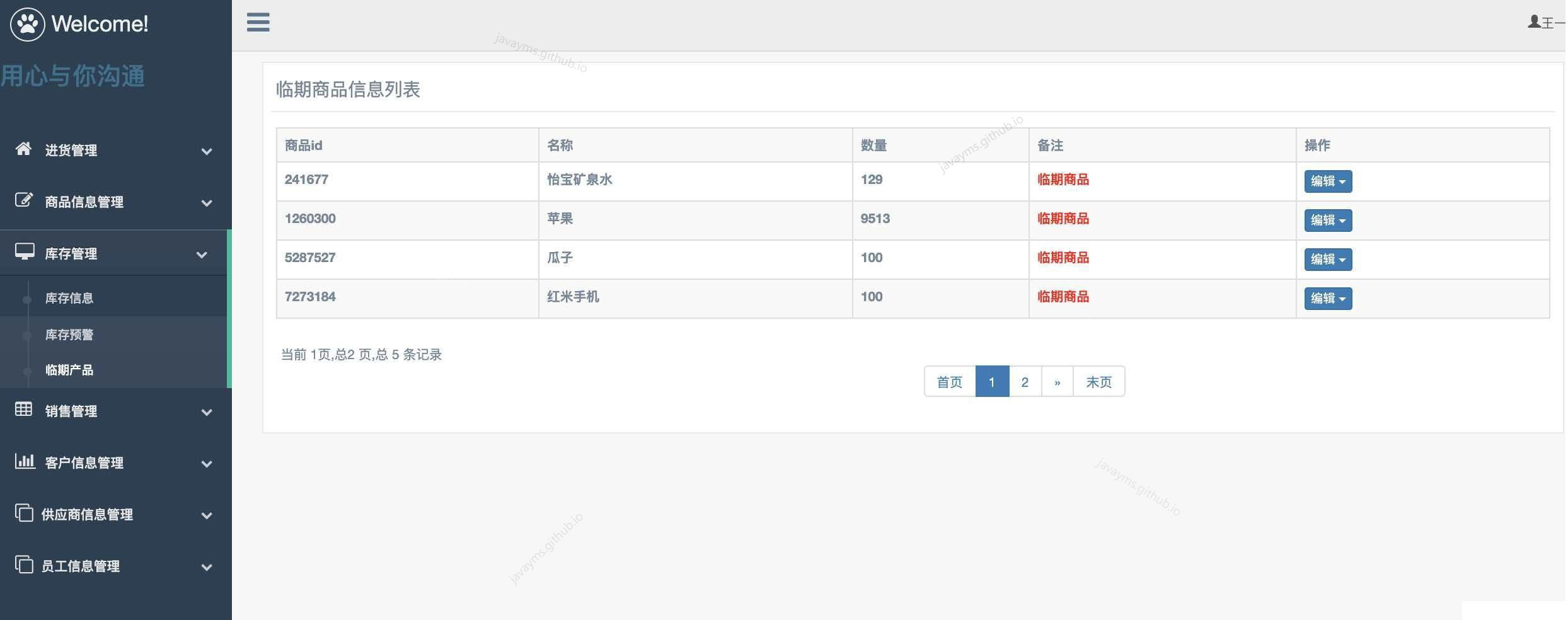Image resolution: width=1568 pixels, height=620 pixels.
Task: Click the 王一 username text
Action: (x=1554, y=23)
